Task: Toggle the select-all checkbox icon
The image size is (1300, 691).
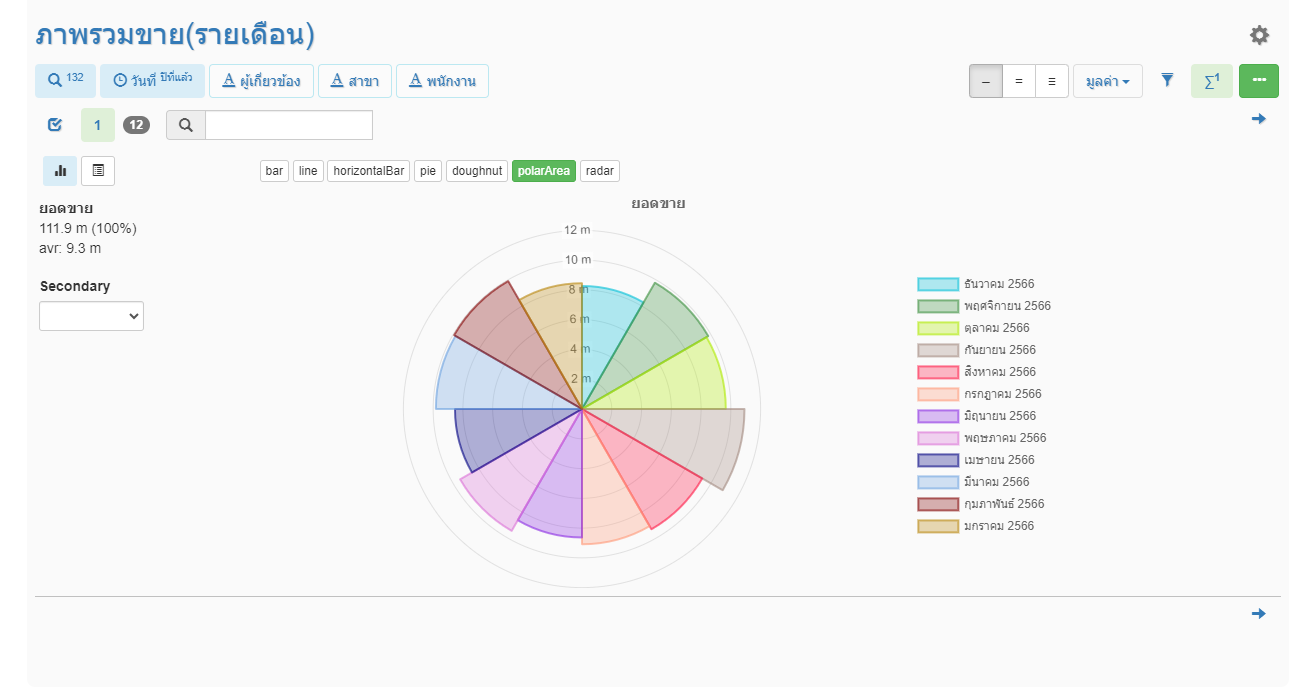Action: [55, 125]
